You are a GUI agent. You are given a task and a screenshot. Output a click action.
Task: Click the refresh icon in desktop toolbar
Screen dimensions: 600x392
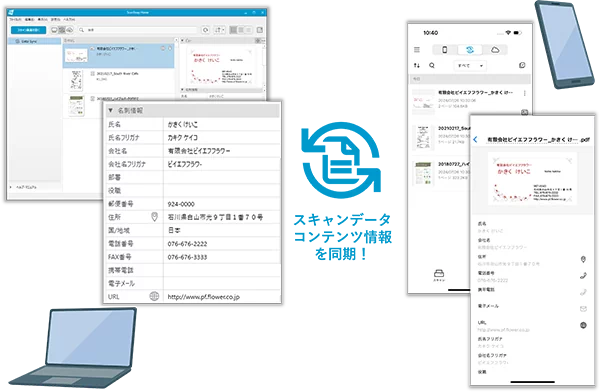(205, 30)
